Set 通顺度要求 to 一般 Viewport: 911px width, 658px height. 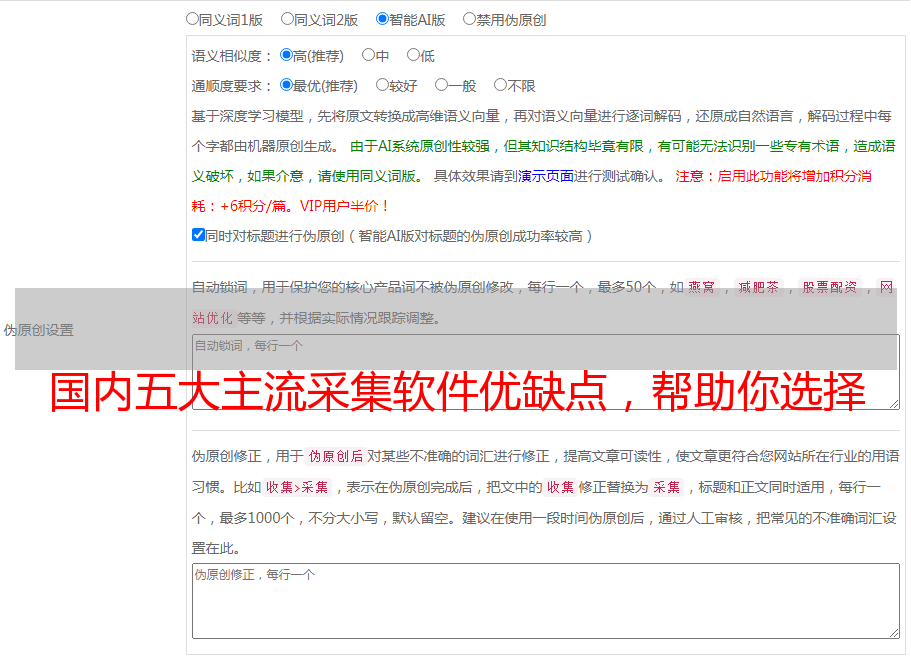[x=442, y=85]
